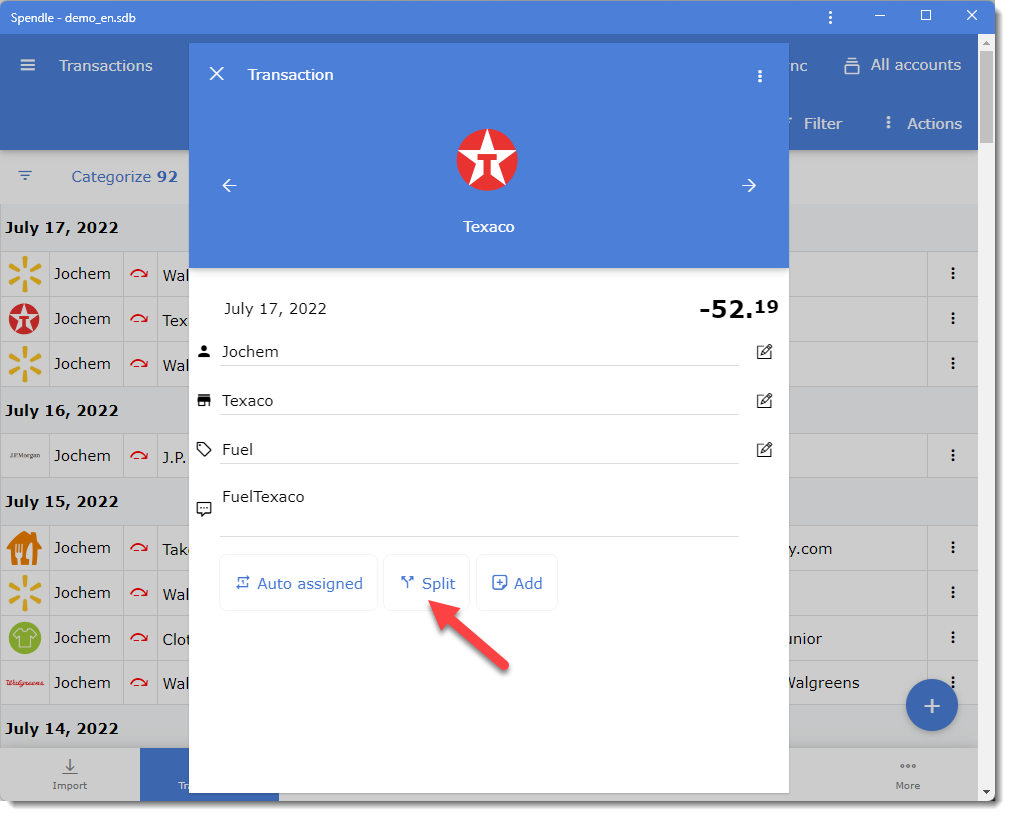Click the vertical scrollbar down arrow

click(x=986, y=792)
